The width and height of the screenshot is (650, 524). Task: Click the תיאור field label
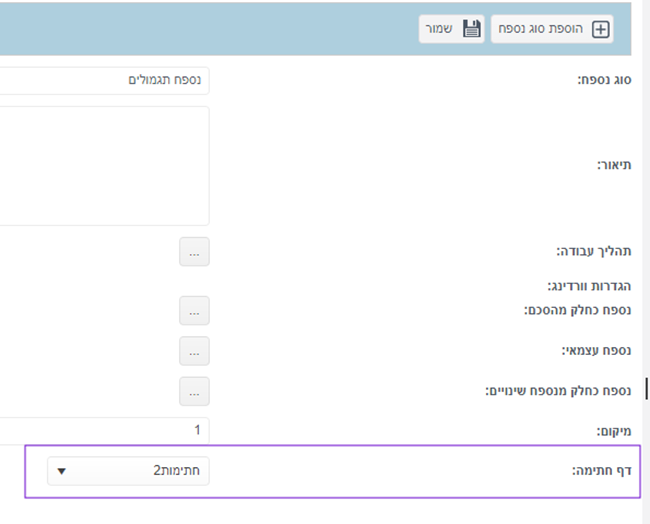tap(614, 165)
